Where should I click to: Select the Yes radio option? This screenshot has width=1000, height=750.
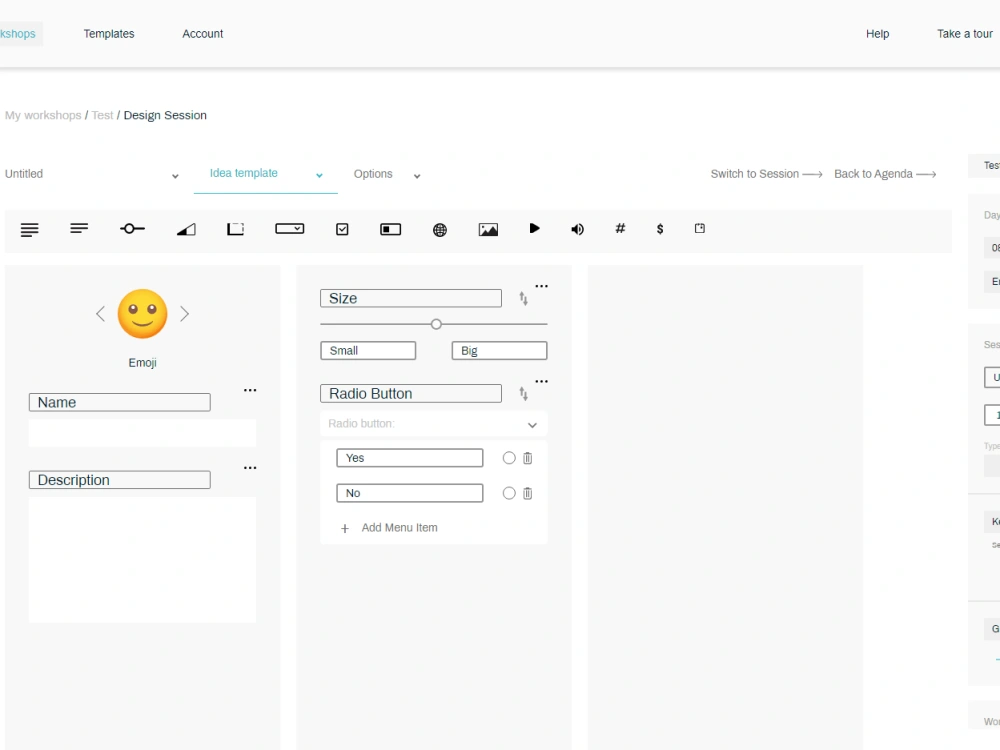(x=509, y=458)
